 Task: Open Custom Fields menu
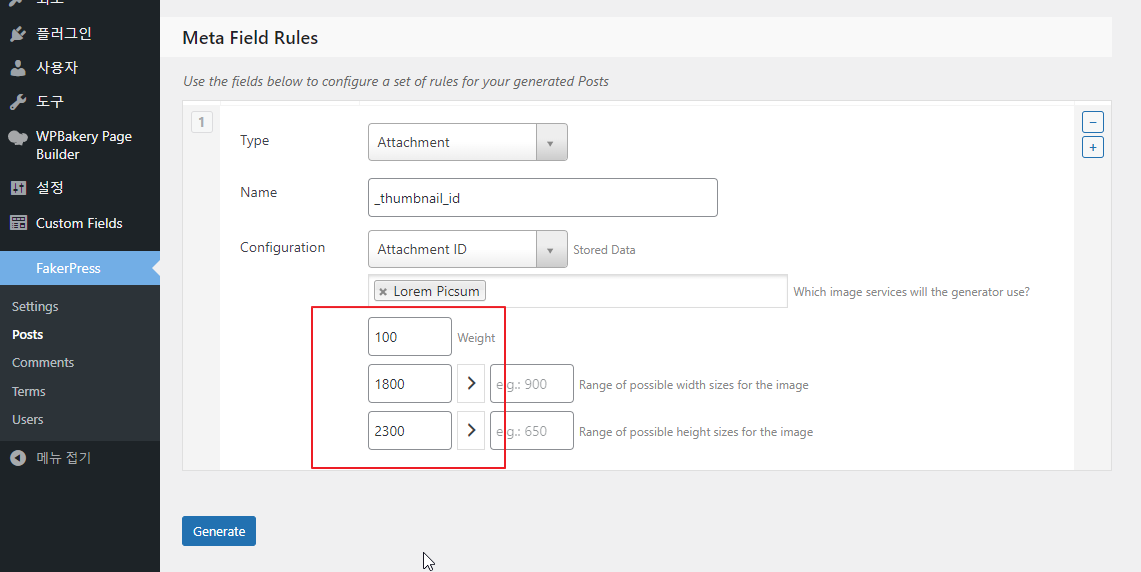pyautogui.click(x=79, y=223)
